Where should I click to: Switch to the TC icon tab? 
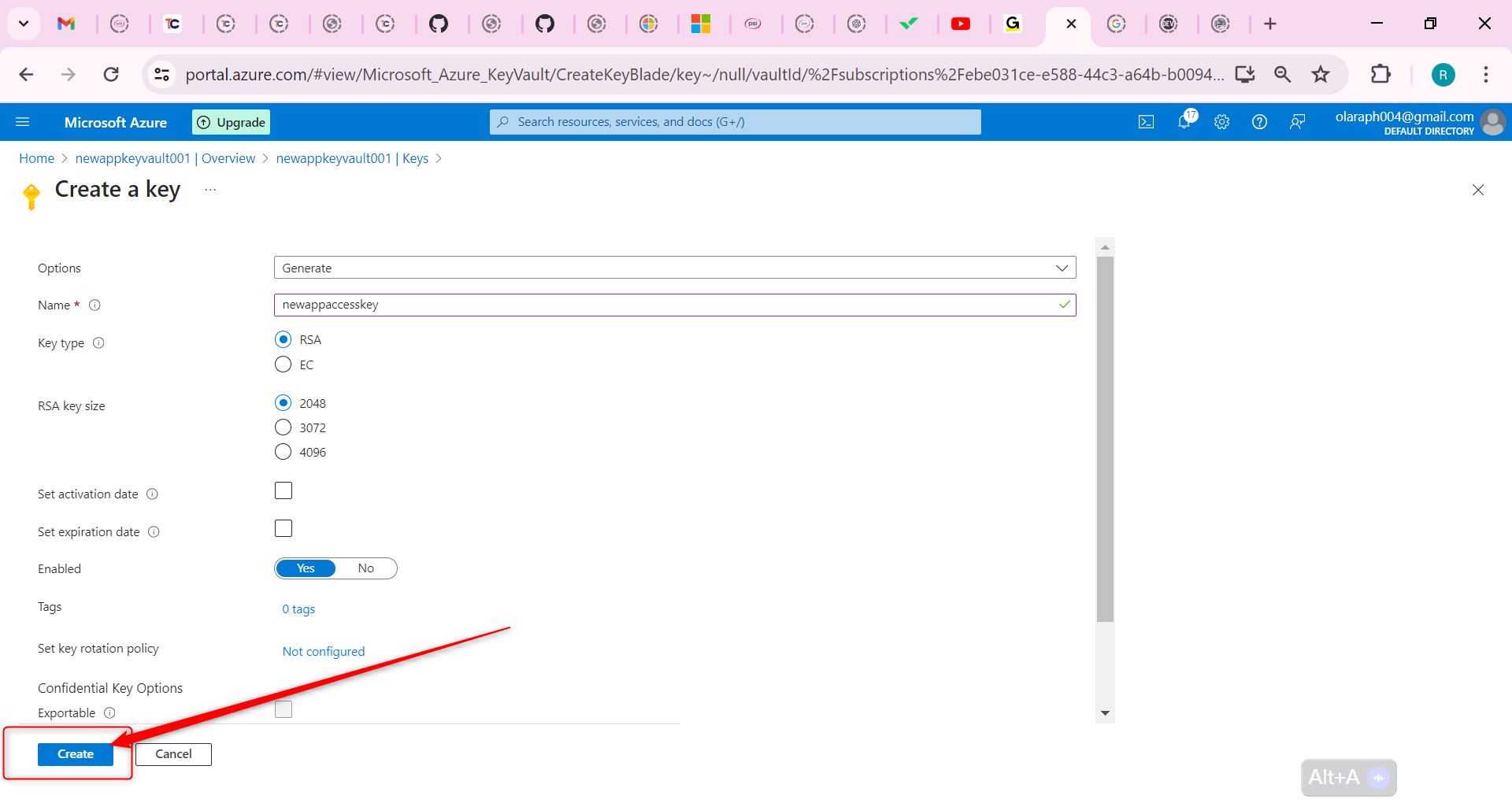[172, 24]
